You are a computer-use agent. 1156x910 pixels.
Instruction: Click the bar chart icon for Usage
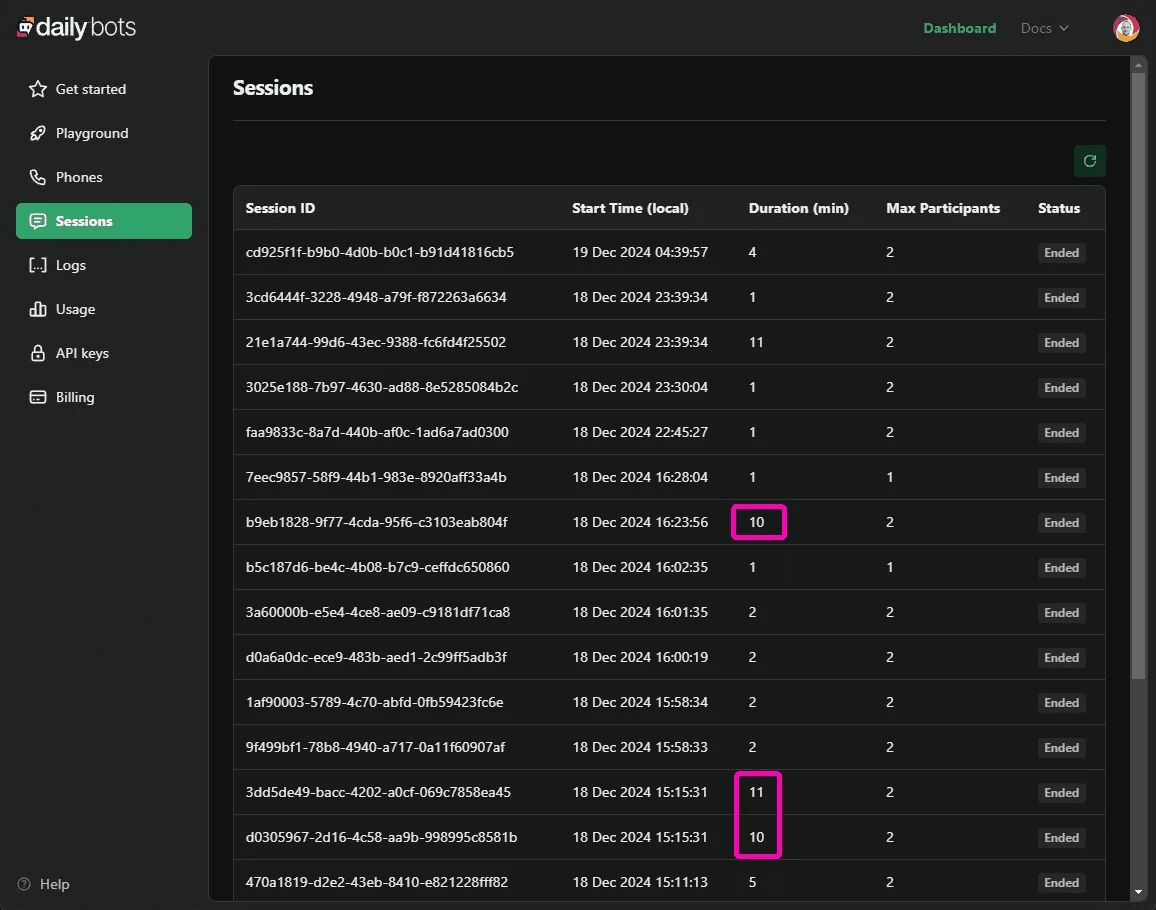tap(38, 309)
